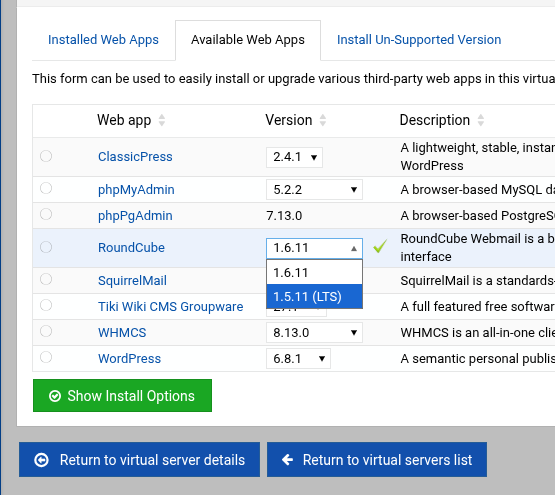Select the phpMyAdmin radio button
Screen dimensions: 555x495
46,188
